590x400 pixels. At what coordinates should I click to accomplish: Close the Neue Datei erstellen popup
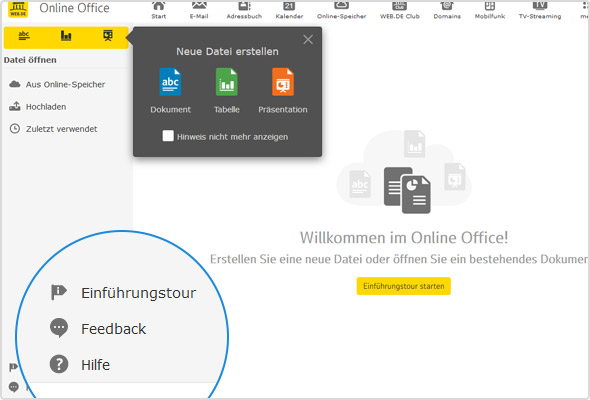308,40
